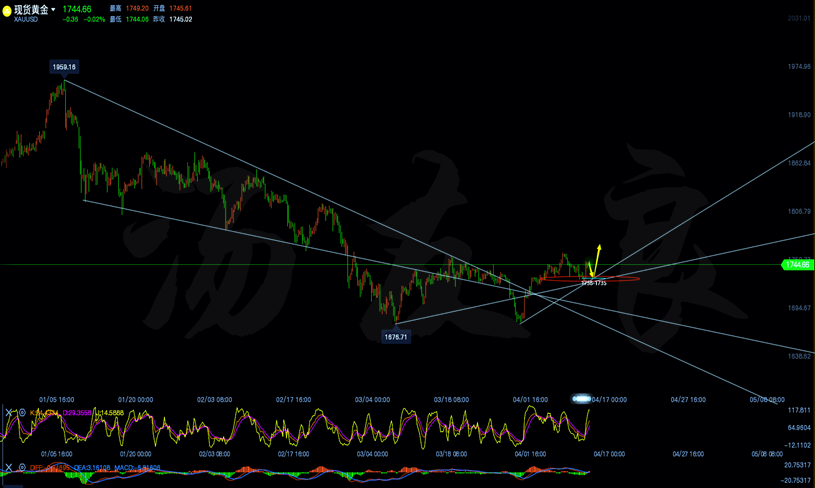This screenshot has width=815, height=488.
Task: Click the 20.75317 MACD axis label
Action: tap(797, 465)
